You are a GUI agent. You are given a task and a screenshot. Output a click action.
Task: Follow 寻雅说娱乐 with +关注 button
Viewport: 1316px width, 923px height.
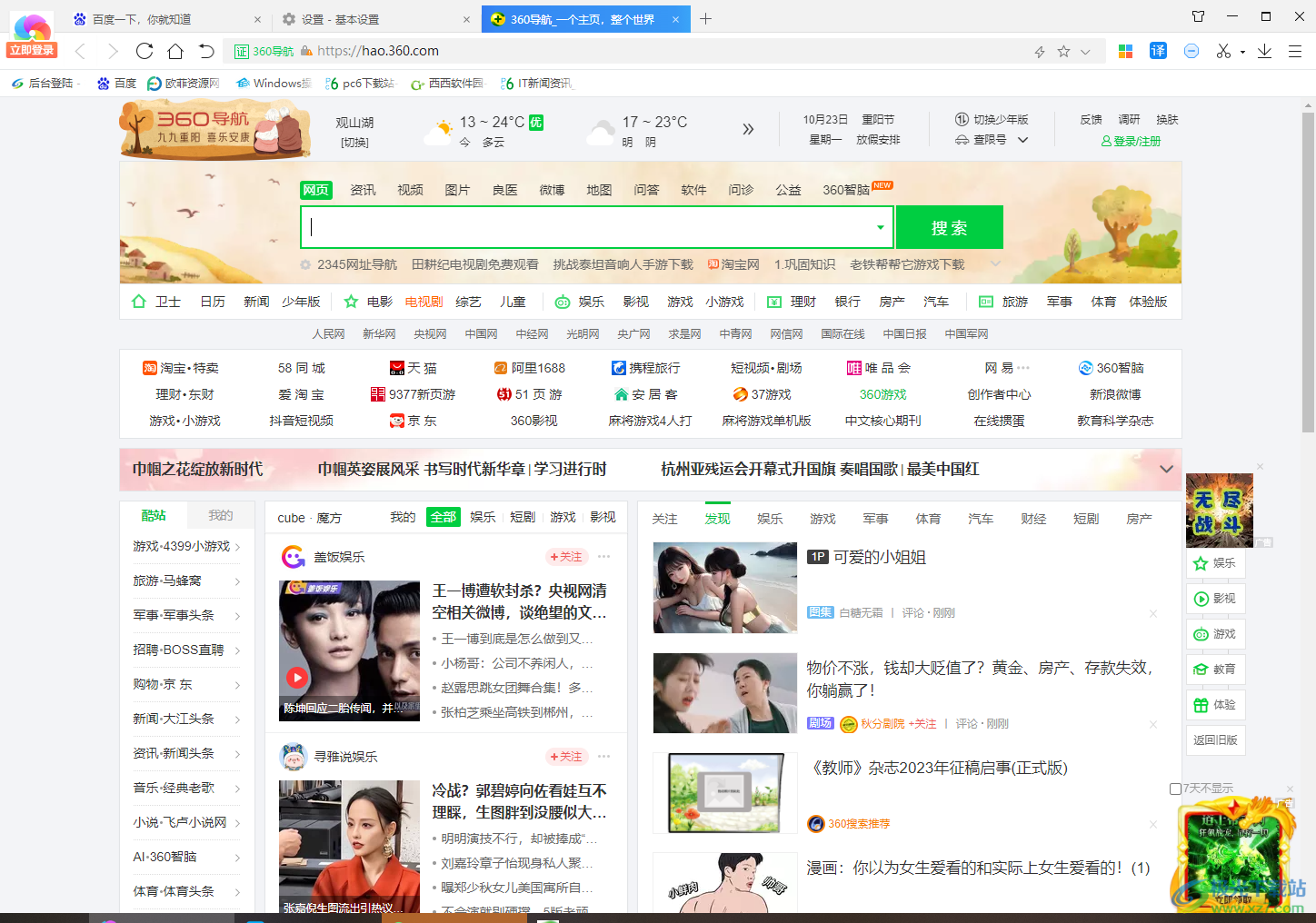pyautogui.click(x=565, y=757)
